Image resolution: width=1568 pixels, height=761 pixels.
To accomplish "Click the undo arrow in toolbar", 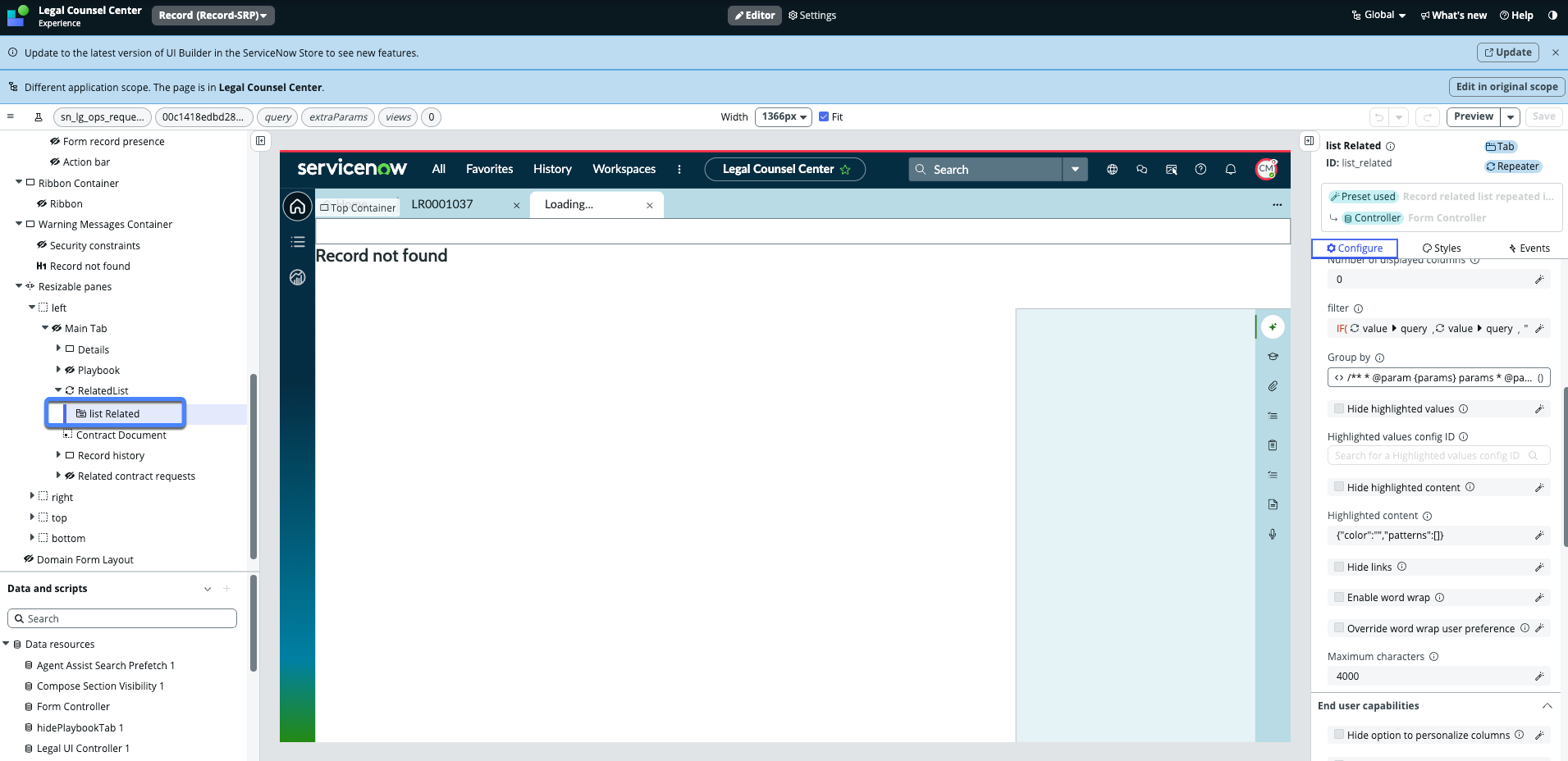I will pyautogui.click(x=1379, y=117).
